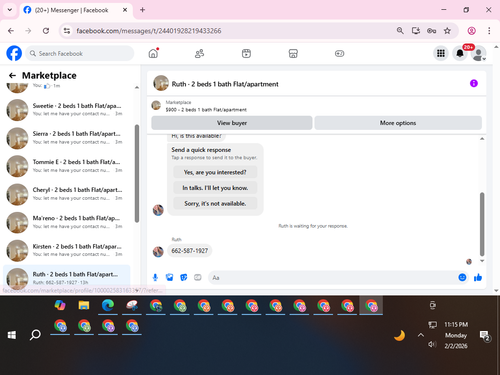Image resolution: width=500 pixels, height=375 pixels.
Task: Send a thumbs-up like
Action: [x=478, y=277]
